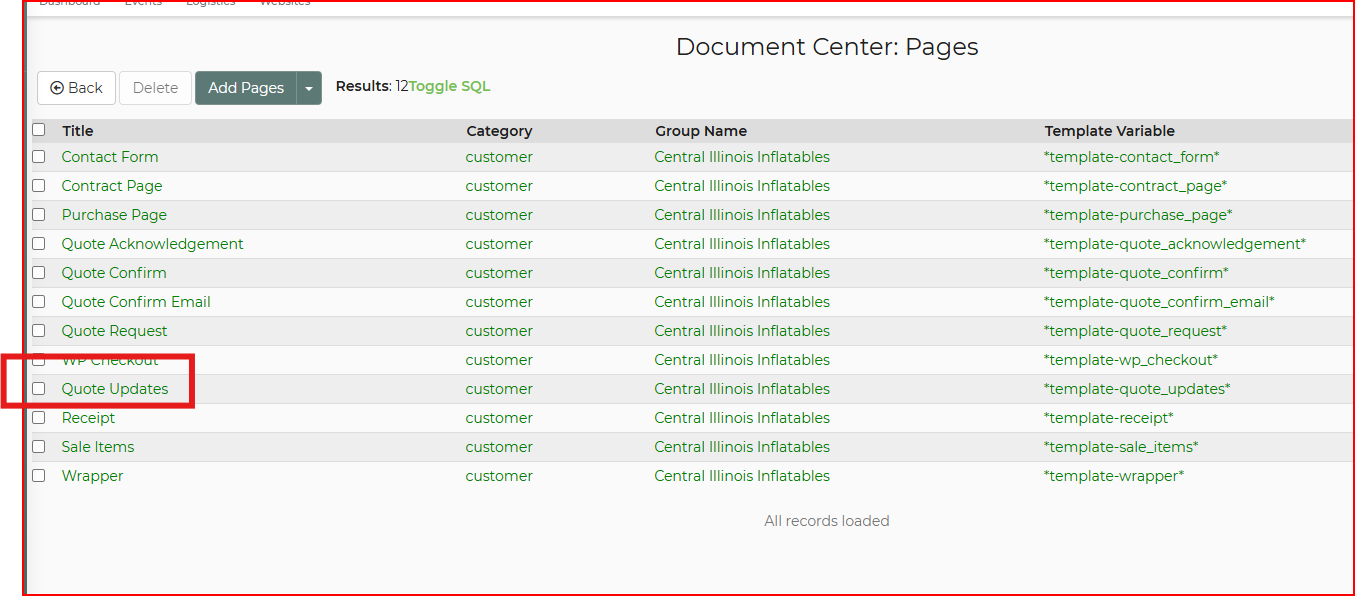Screen dimensions: 1355x596
Task: Check the Quote Request row checkbox
Action: [39, 330]
